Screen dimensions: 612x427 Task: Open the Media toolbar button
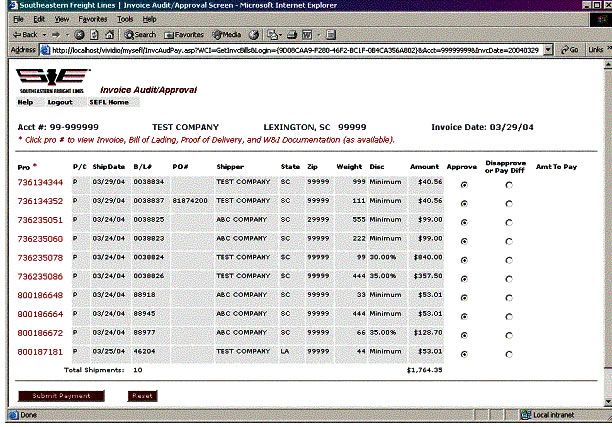click(x=226, y=34)
